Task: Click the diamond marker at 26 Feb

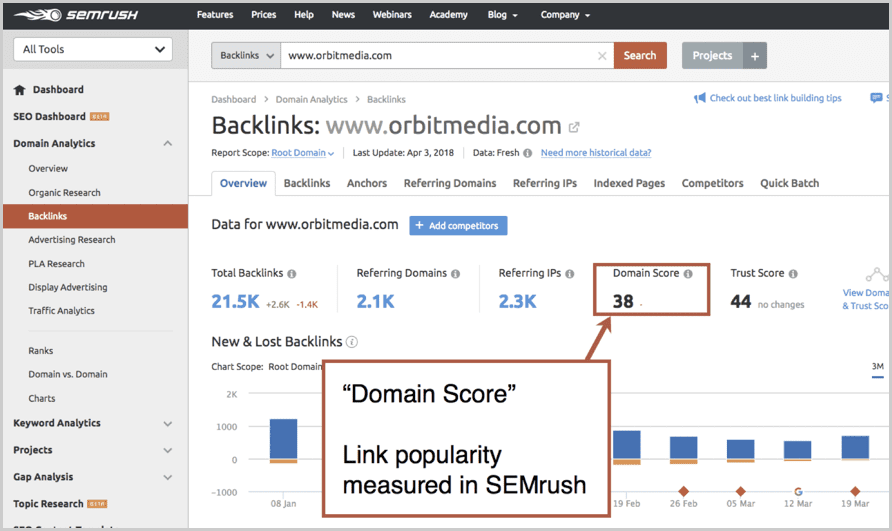Action: (x=684, y=491)
